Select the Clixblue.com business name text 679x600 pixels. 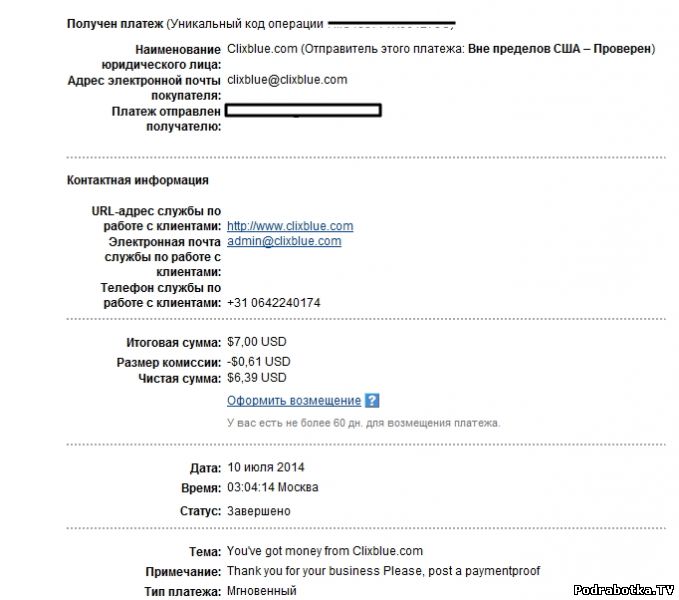262,48
